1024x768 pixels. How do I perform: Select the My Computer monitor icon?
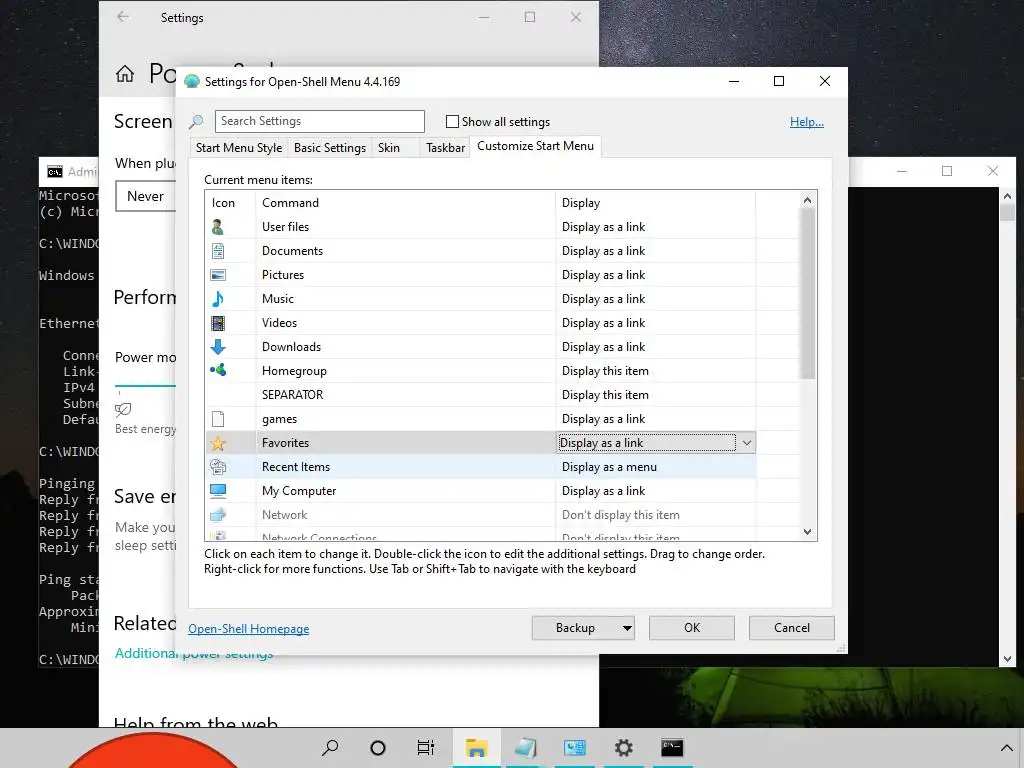pyautogui.click(x=218, y=490)
